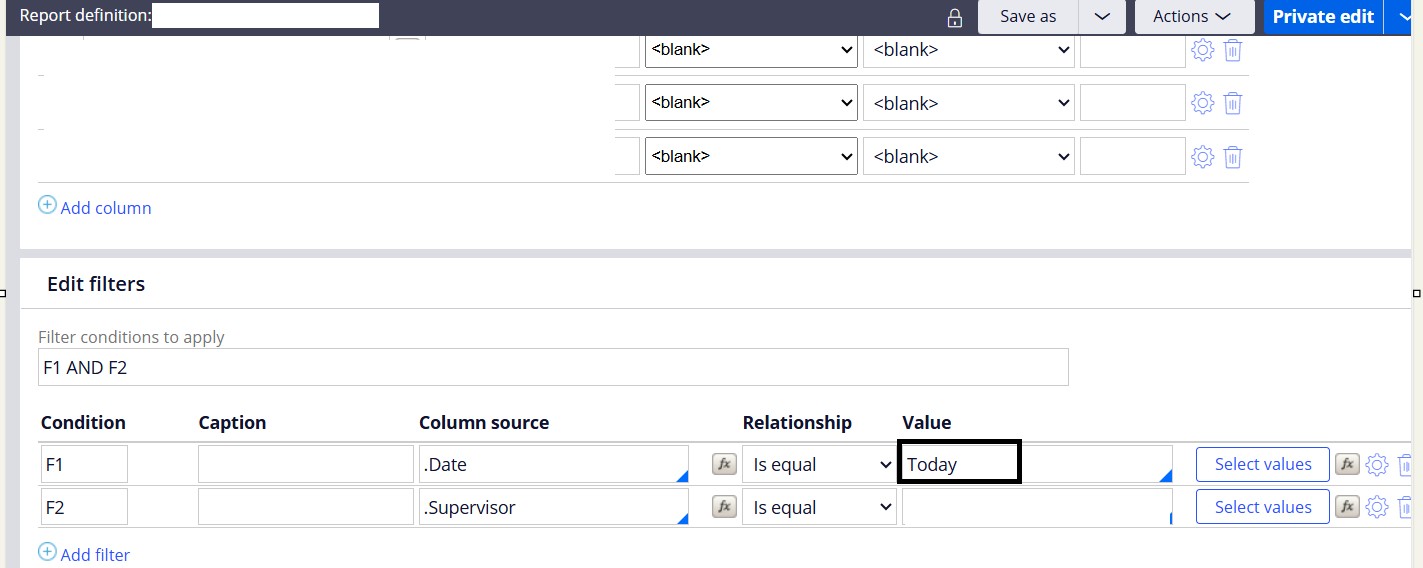
Task: Click fx button beside .Supervisor column source
Action: 724,507
